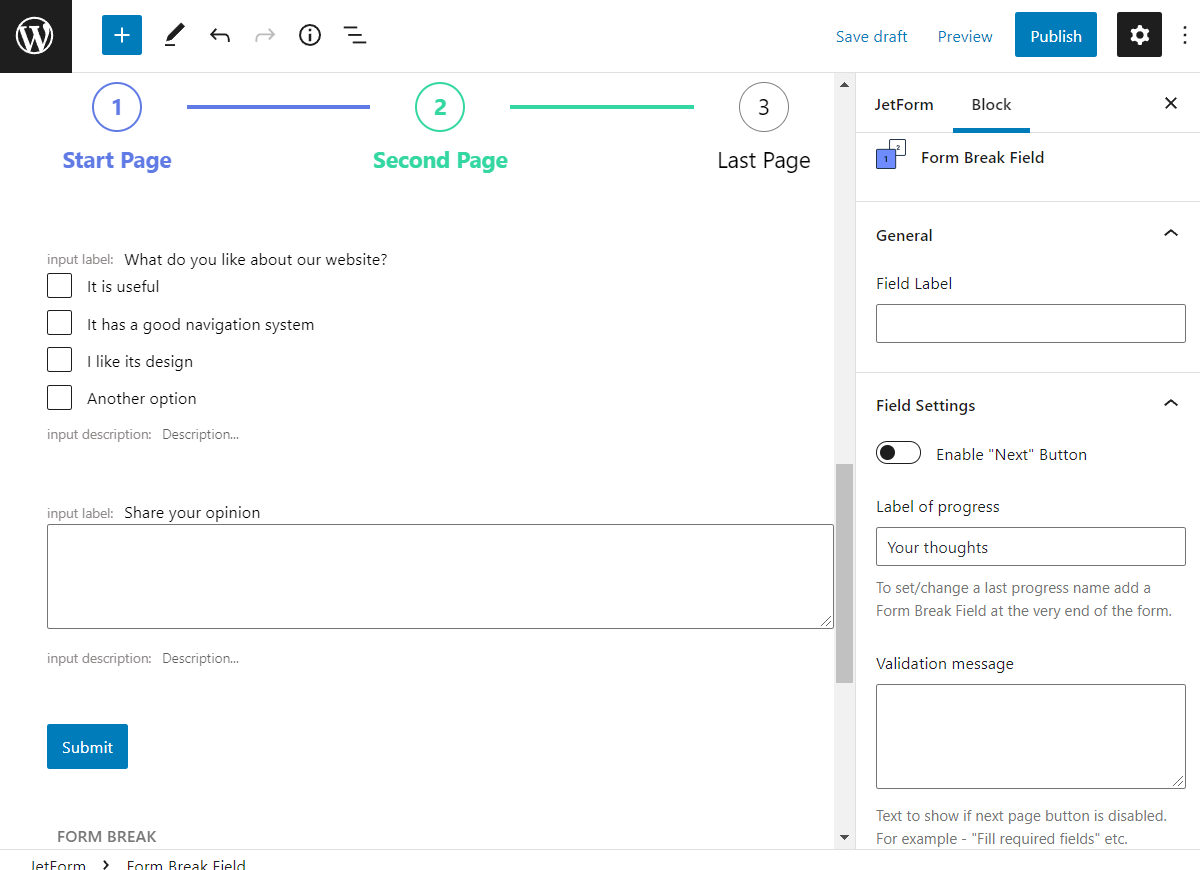Open the Document Overview list view
Screen dimensions: 1200x870
click(x=355, y=34)
